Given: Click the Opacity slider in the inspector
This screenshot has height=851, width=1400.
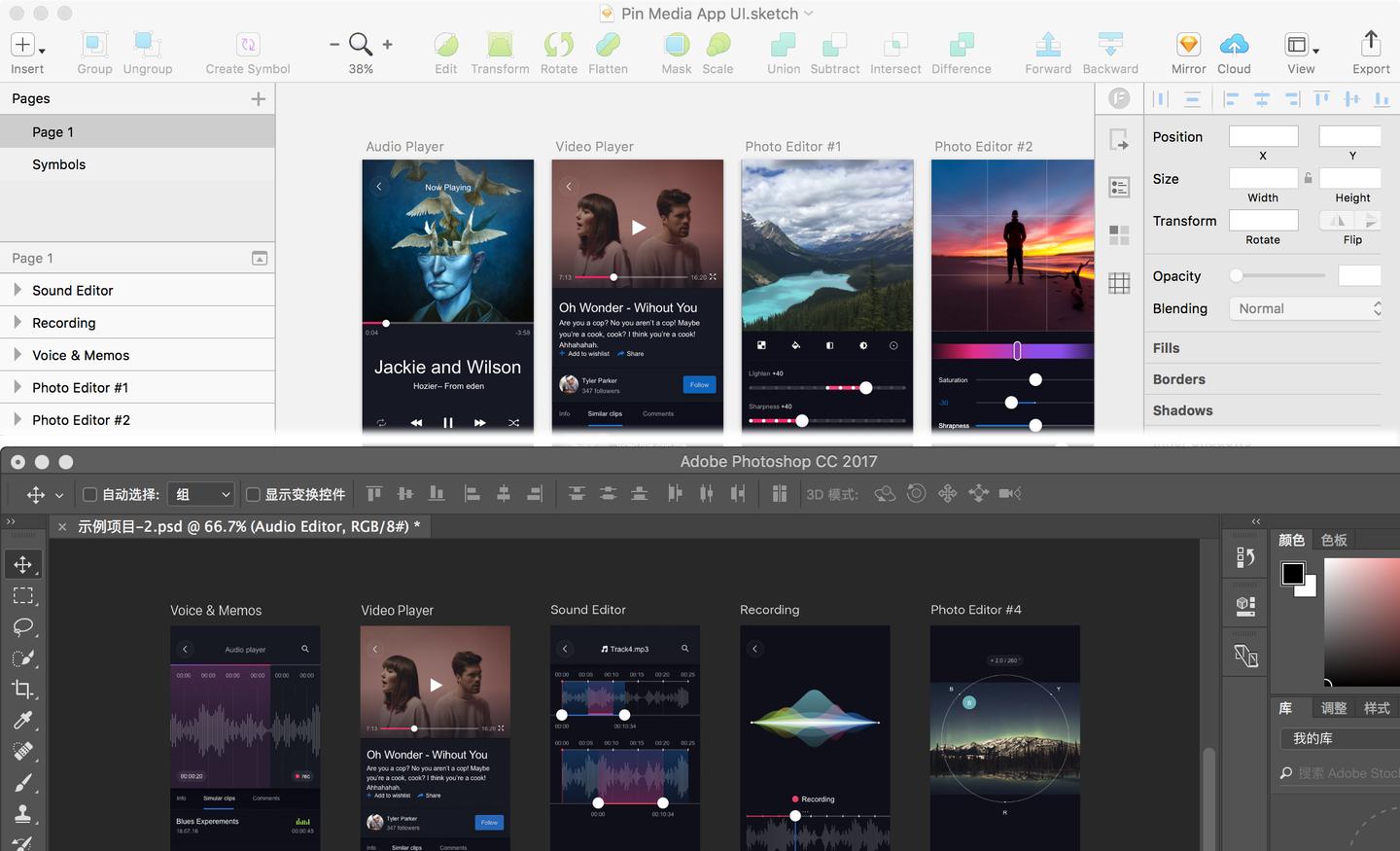Looking at the screenshot, I should click(1277, 276).
